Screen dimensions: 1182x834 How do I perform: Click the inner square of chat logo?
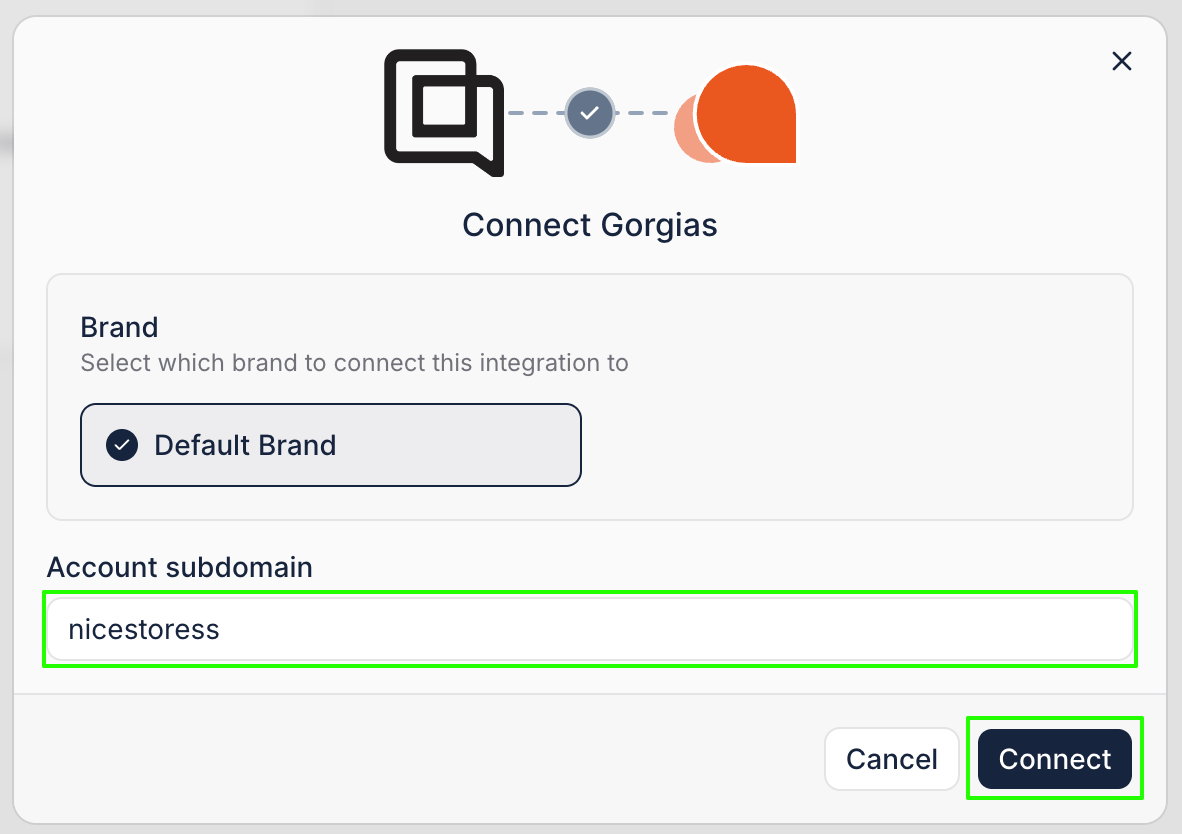coord(446,103)
